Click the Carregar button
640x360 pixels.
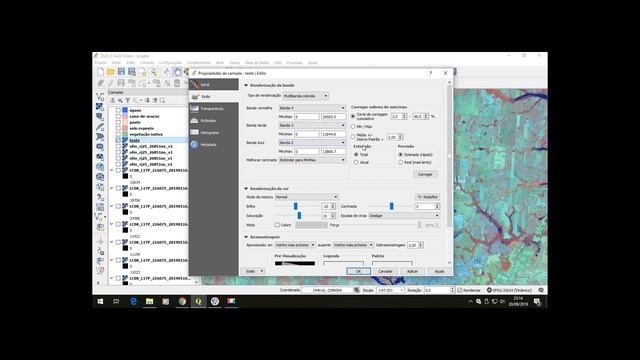[425, 174]
